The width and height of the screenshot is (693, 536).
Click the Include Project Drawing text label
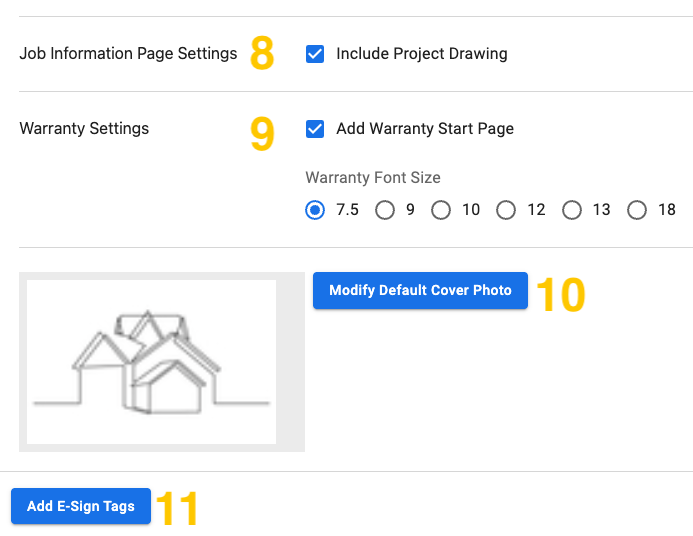(x=422, y=53)
